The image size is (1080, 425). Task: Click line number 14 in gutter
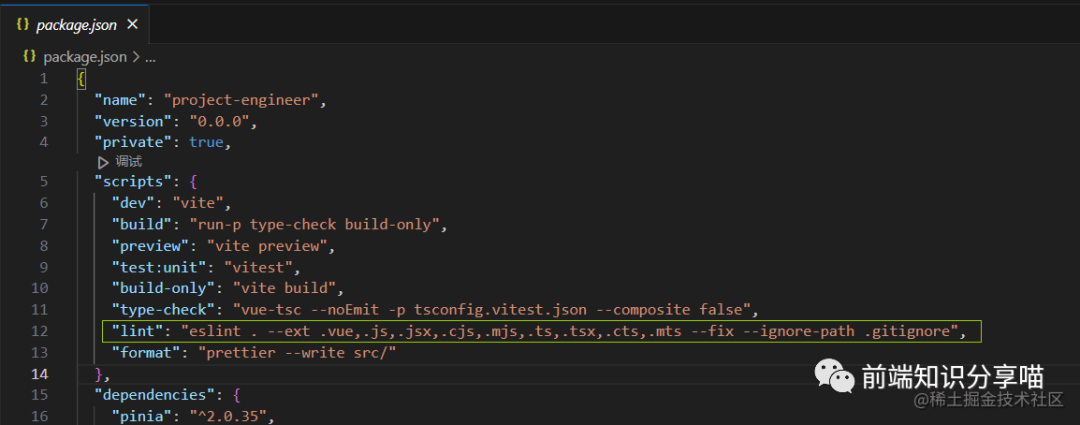[x=39, y=374]
